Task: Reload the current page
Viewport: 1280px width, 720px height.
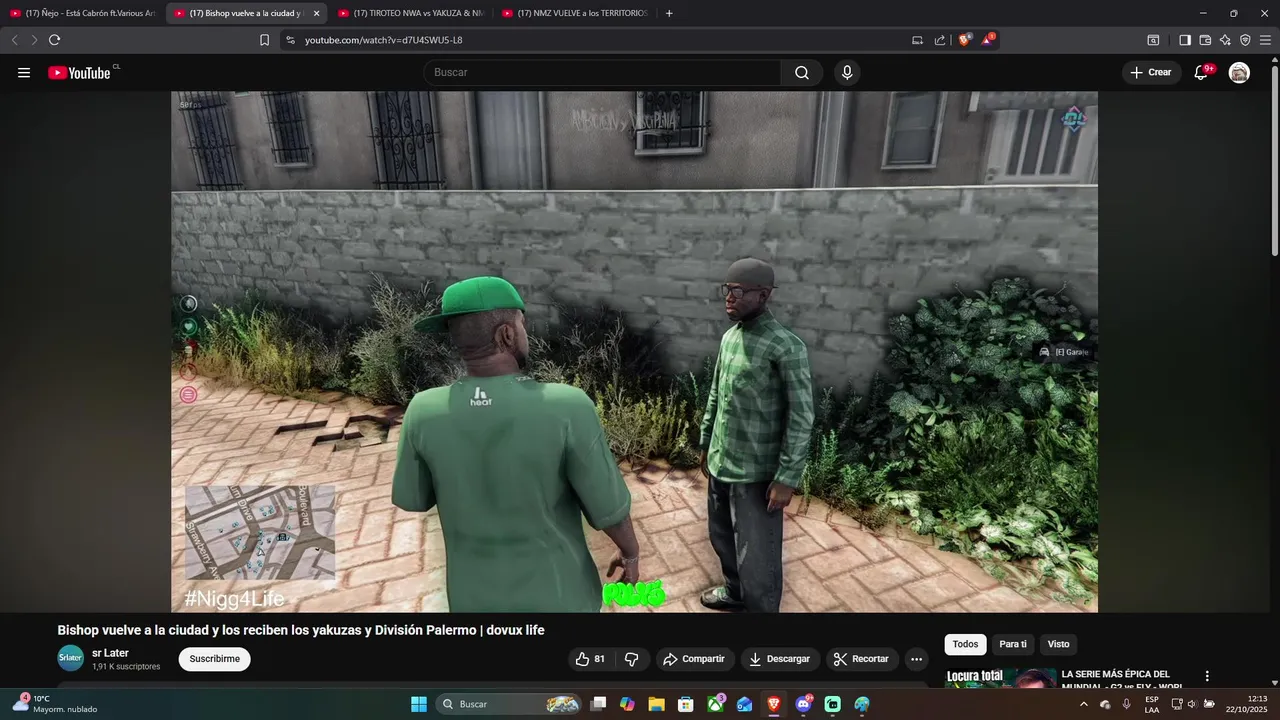Action: [54, 40]
